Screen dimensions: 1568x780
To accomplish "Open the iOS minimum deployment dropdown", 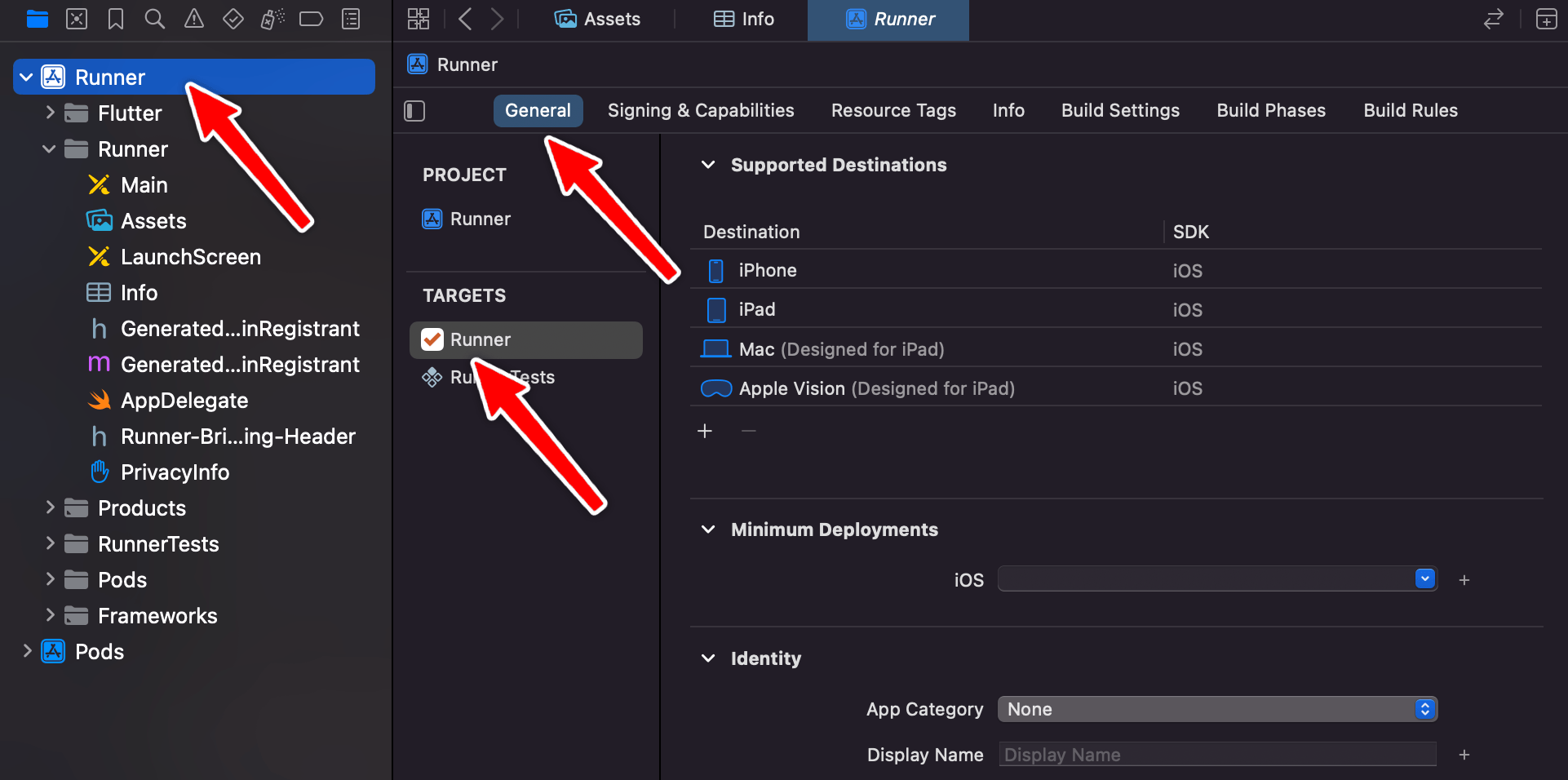I will coord(1217,579).
